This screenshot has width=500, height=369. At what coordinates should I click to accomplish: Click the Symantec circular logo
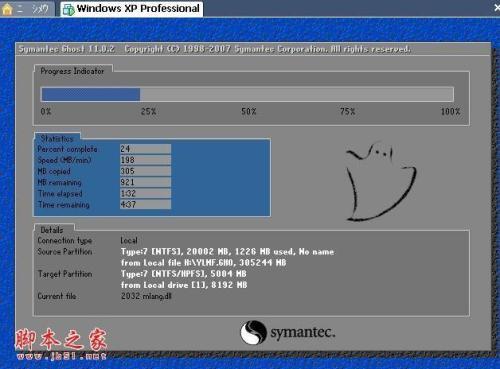click(253, 332)
